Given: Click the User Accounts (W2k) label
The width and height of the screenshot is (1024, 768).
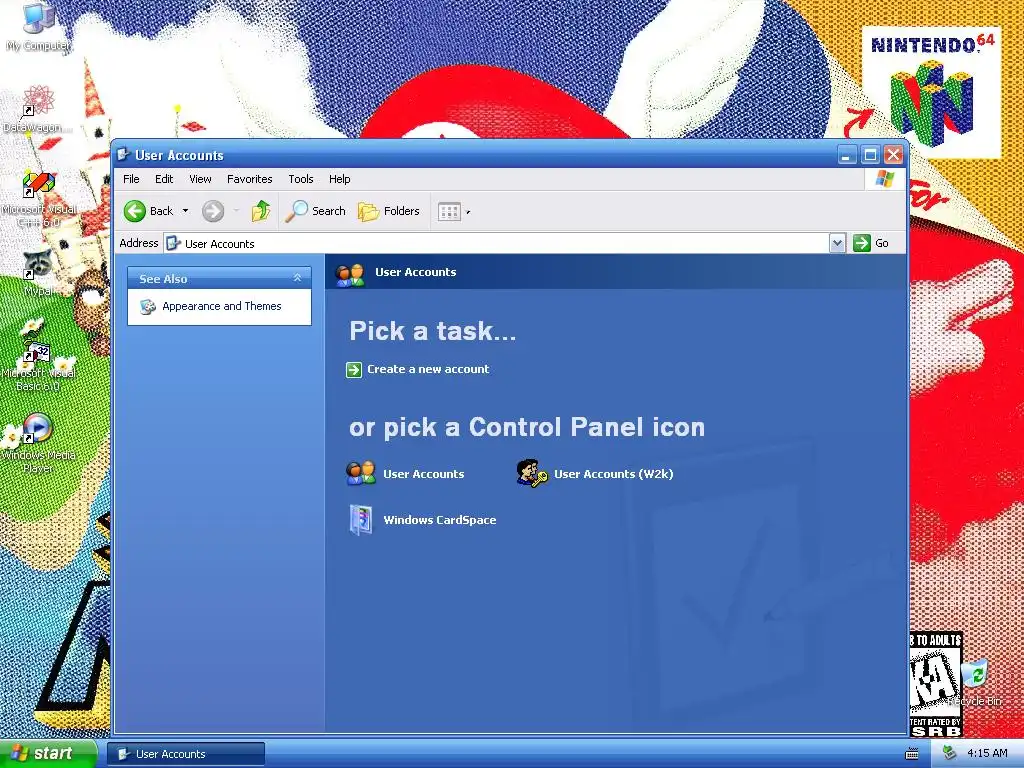Looking at the screenshot, I should pos(613,474).
